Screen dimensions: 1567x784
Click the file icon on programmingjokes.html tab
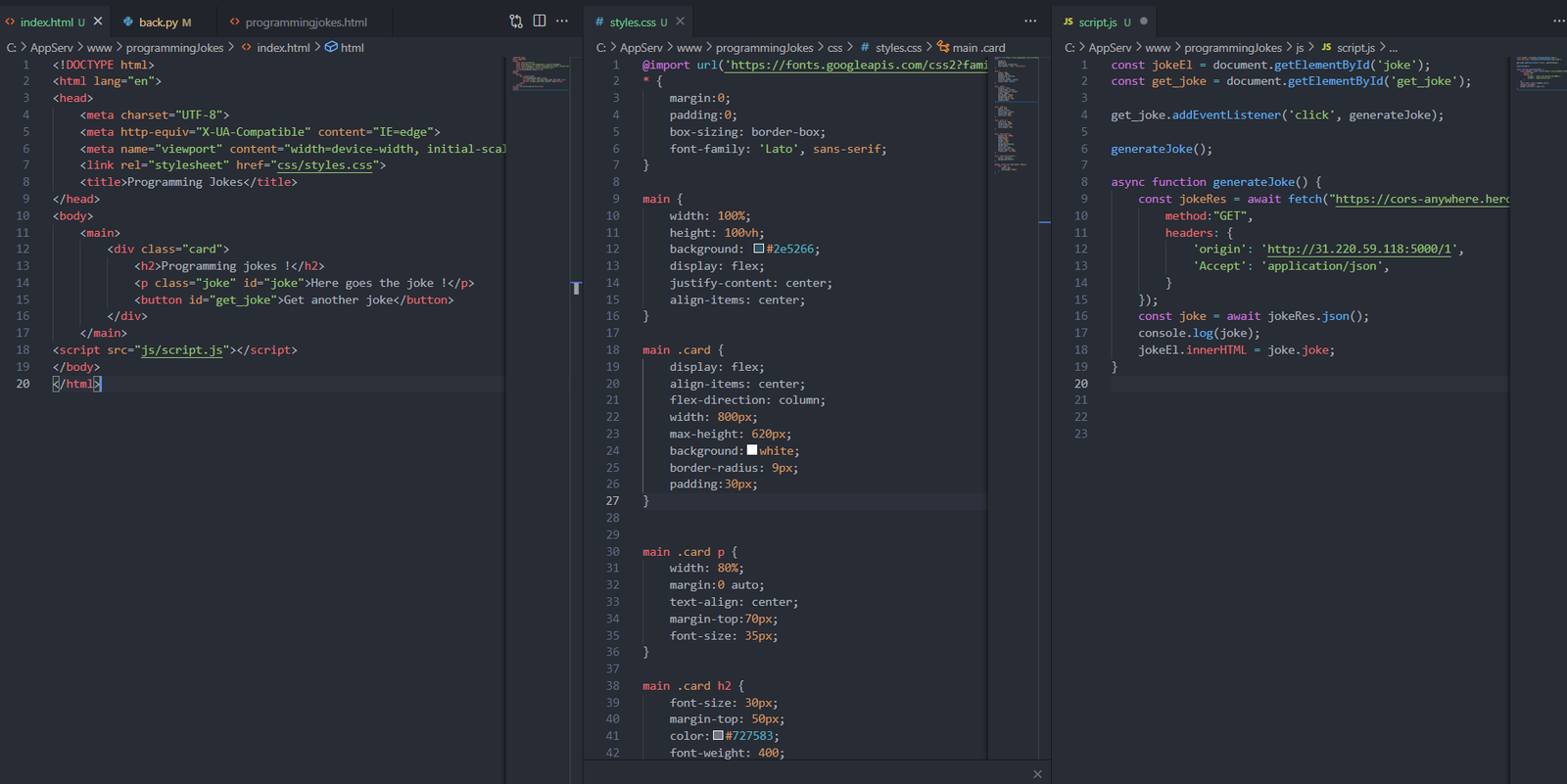pos(235,22)
